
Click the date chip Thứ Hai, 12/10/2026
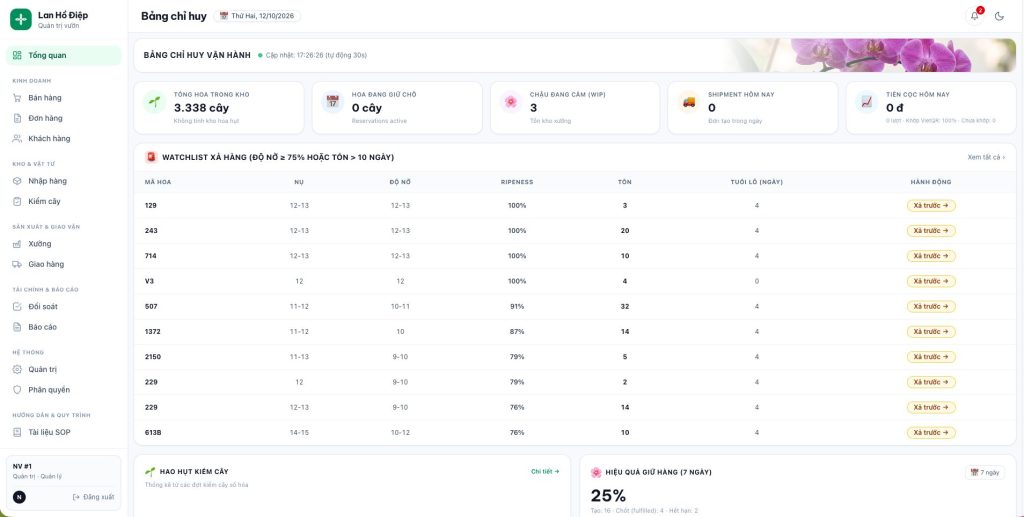pos(257,16)
